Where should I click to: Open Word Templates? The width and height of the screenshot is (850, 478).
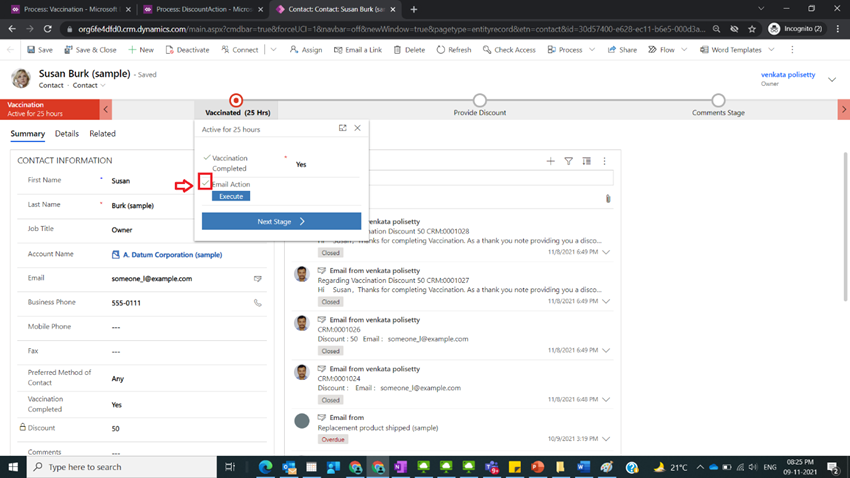click(x=730, y=50)
